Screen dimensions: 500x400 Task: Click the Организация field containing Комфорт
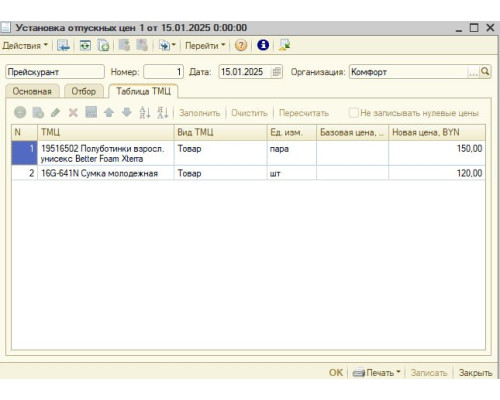[x=408, y=72]
